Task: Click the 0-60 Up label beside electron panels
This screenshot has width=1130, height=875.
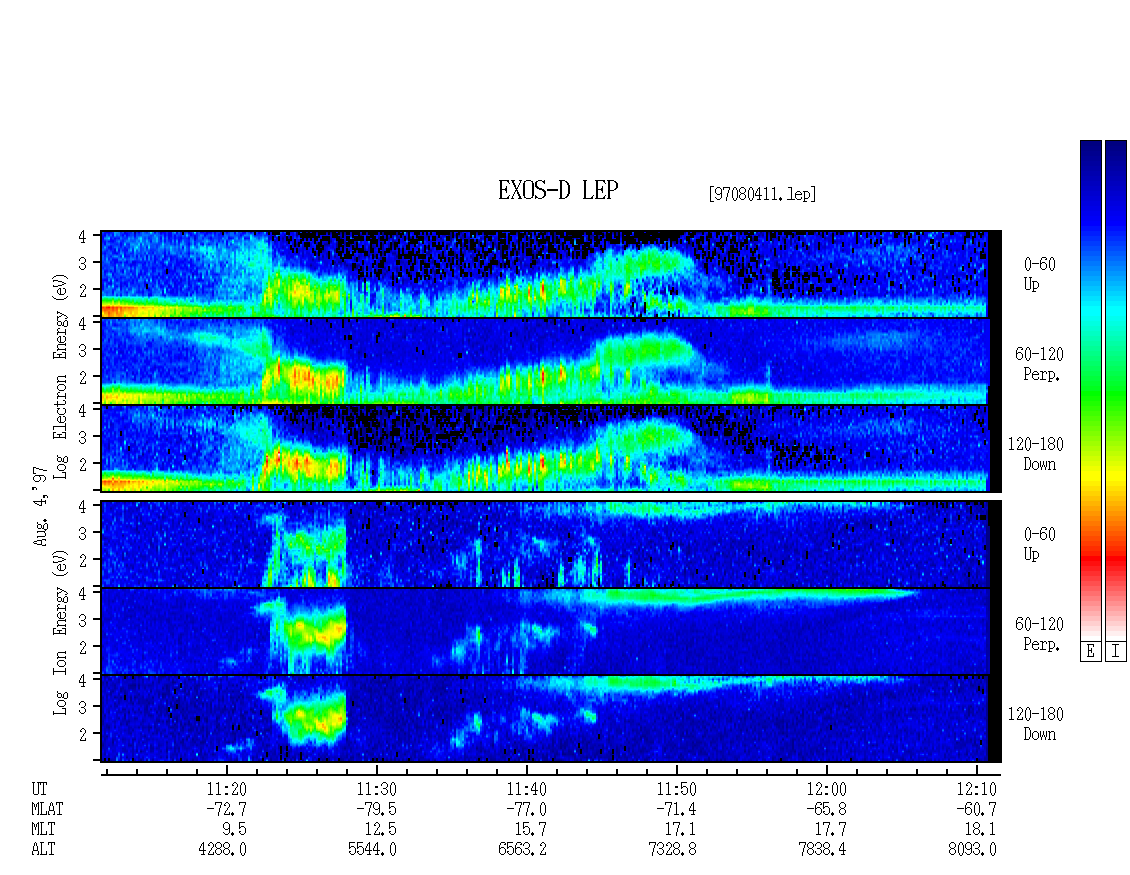Action: 1039,274
